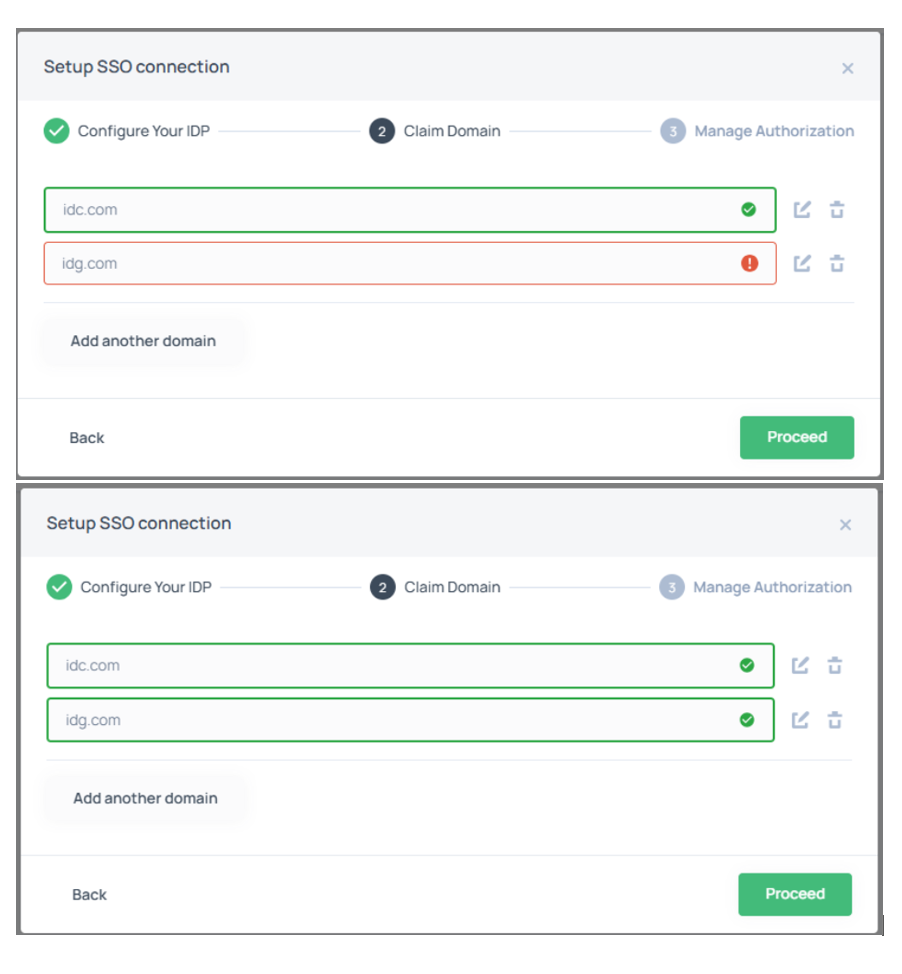Close the lower Setup SSO connection dialog
This screenshot has width=902, height=974.
coord(845,525)
